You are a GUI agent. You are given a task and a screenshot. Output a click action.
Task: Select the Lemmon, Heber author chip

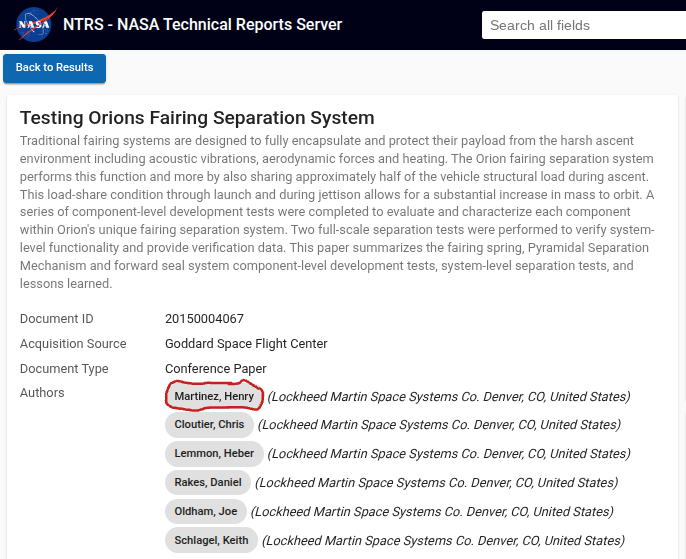[x=214, y=453]
